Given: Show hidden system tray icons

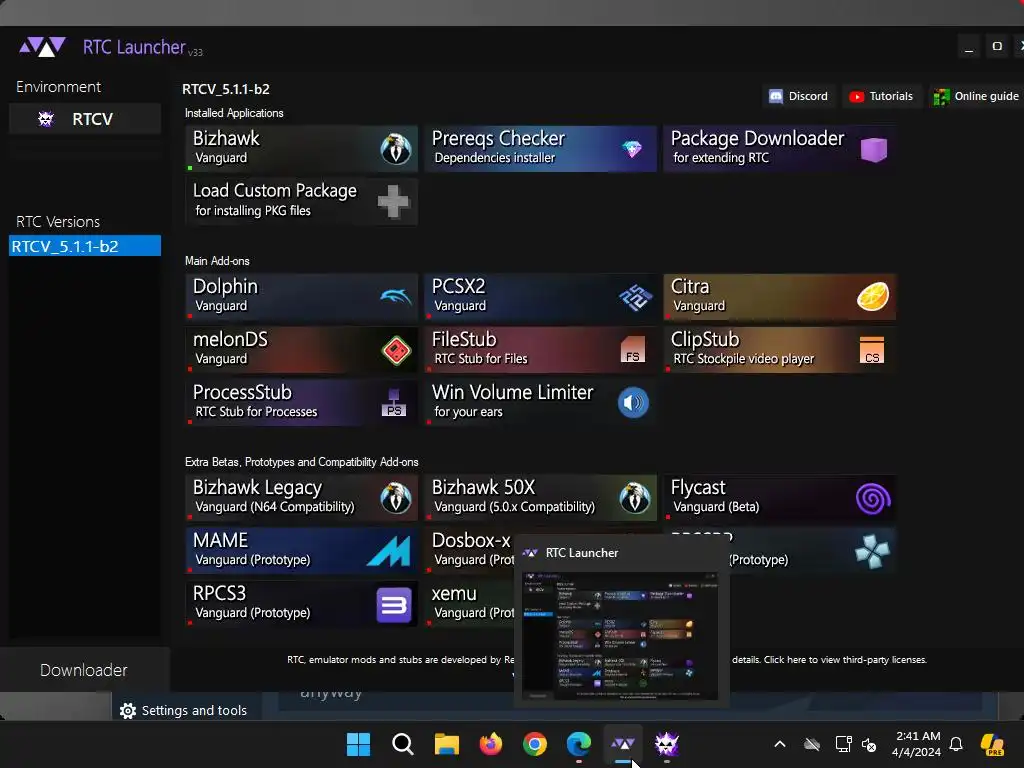Looking at the screenshot, I should (x=780, y=744).
